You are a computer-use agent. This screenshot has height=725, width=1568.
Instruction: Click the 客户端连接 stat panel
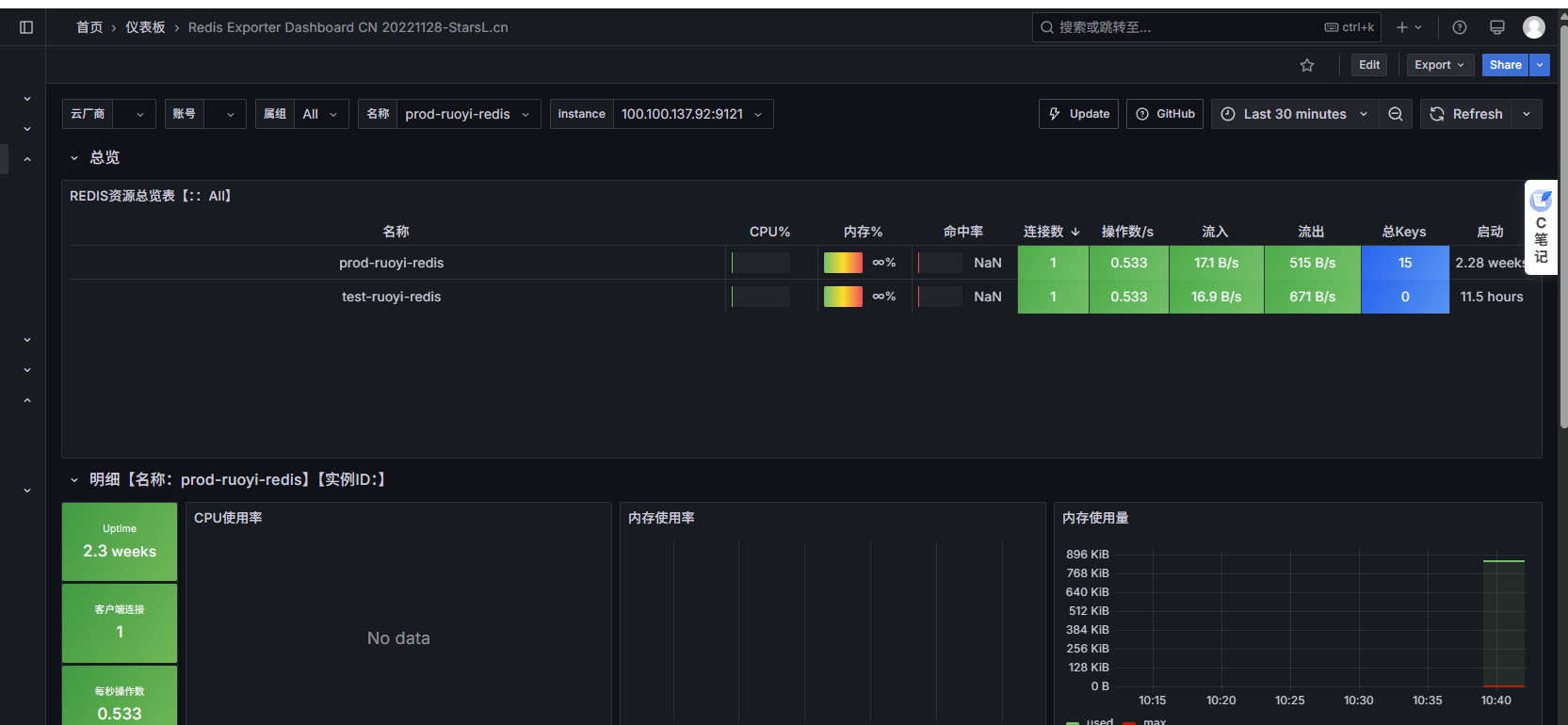pyautogui.click(x=120, y=623)
